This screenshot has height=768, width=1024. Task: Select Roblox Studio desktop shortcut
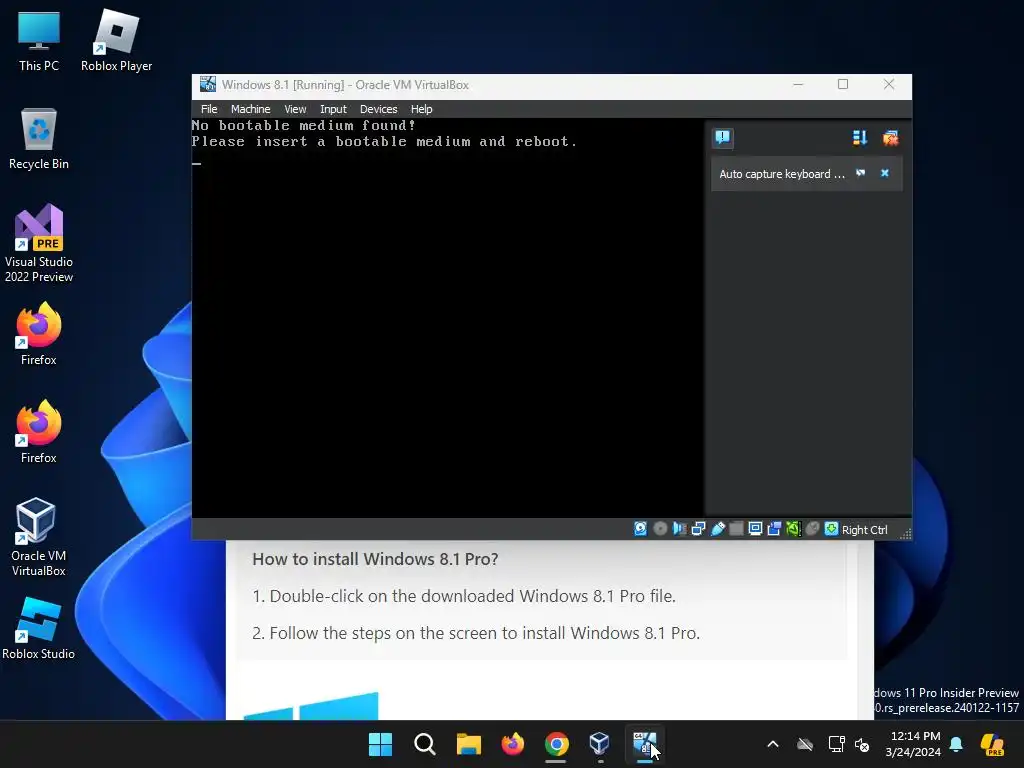pyautogui.click(x=39, y=628)
